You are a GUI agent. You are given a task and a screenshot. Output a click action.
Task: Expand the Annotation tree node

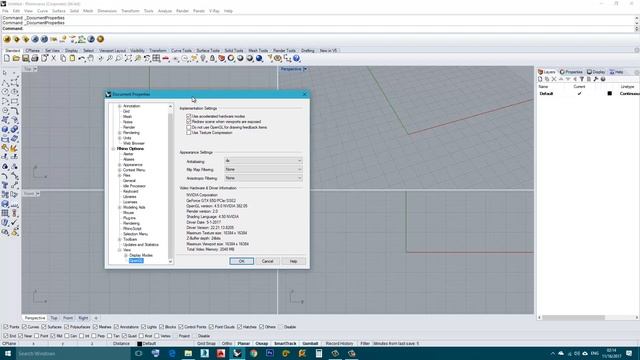point(120,106)
